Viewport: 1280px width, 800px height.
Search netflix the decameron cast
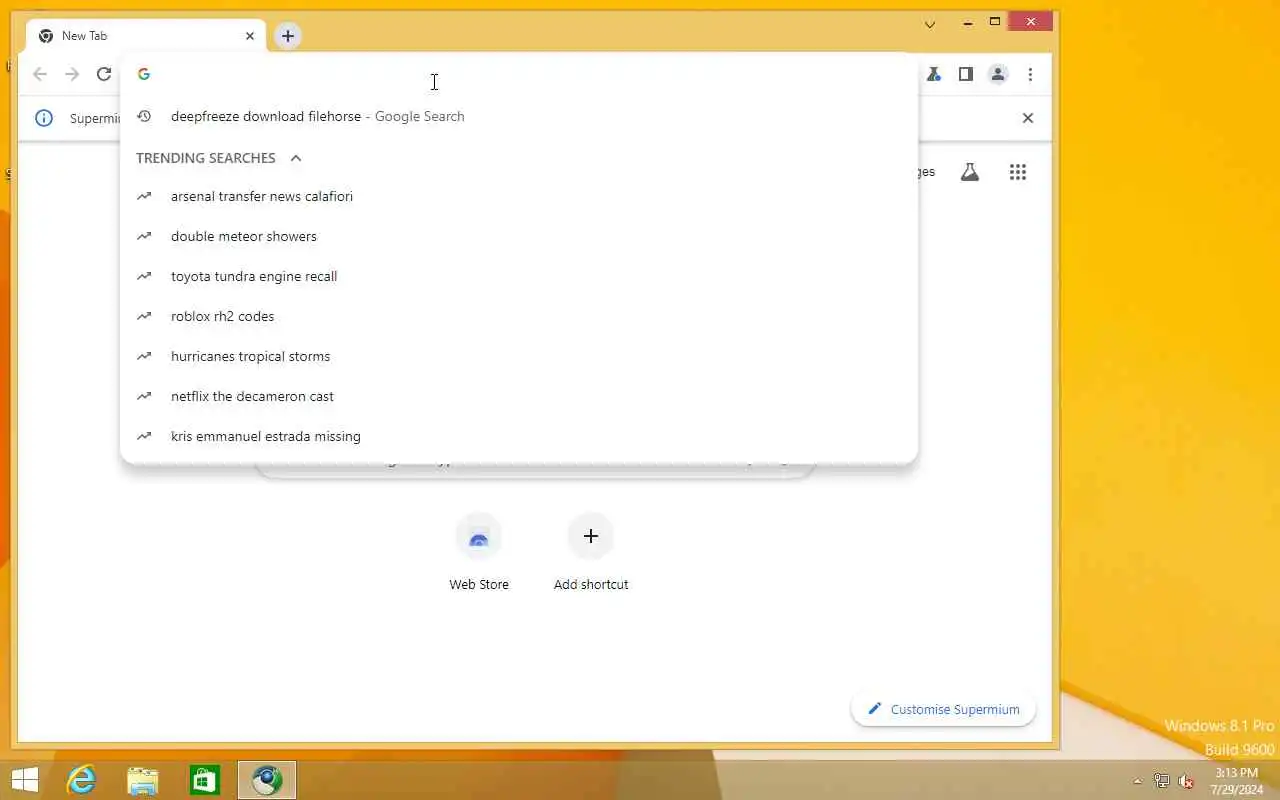[518, 396]
